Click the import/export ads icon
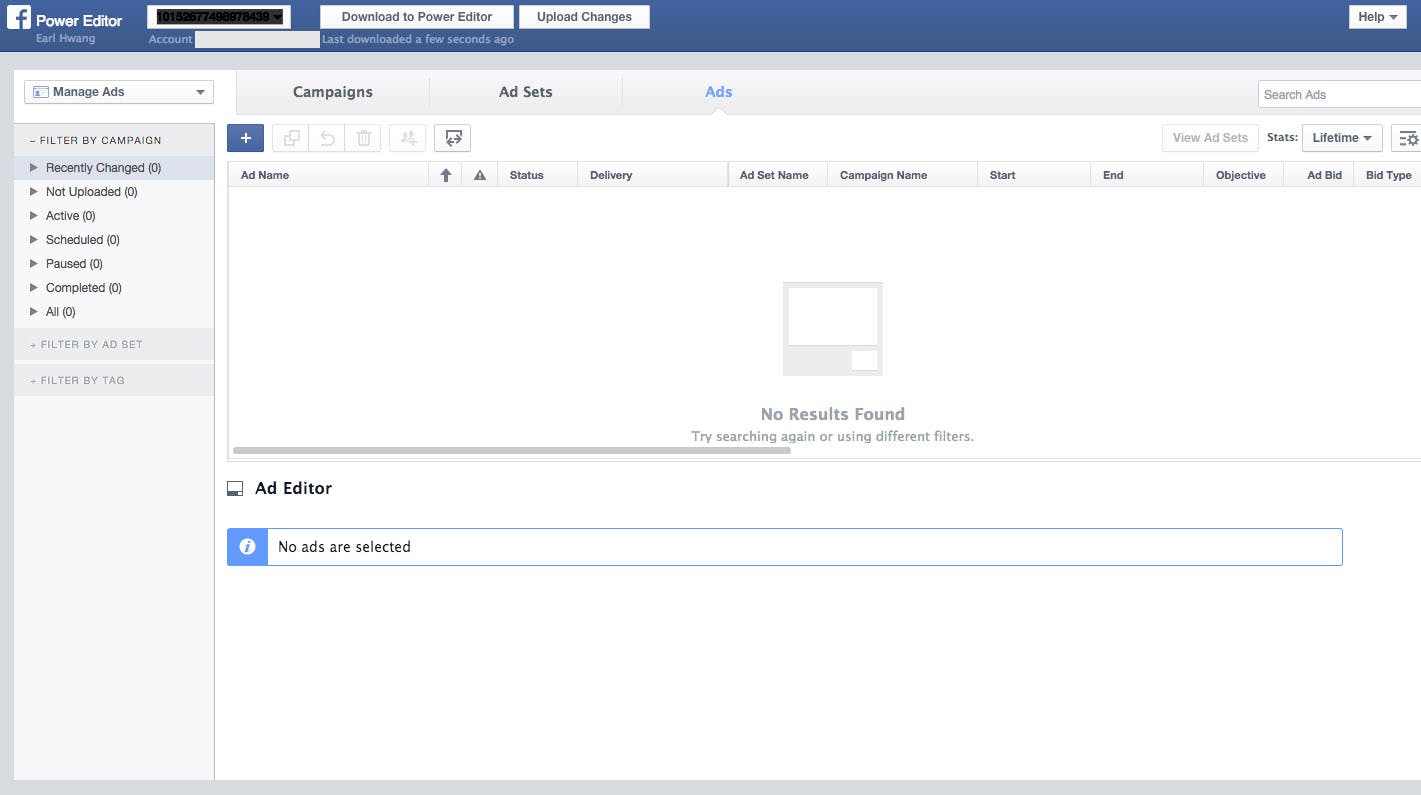 tap(453, 138)
